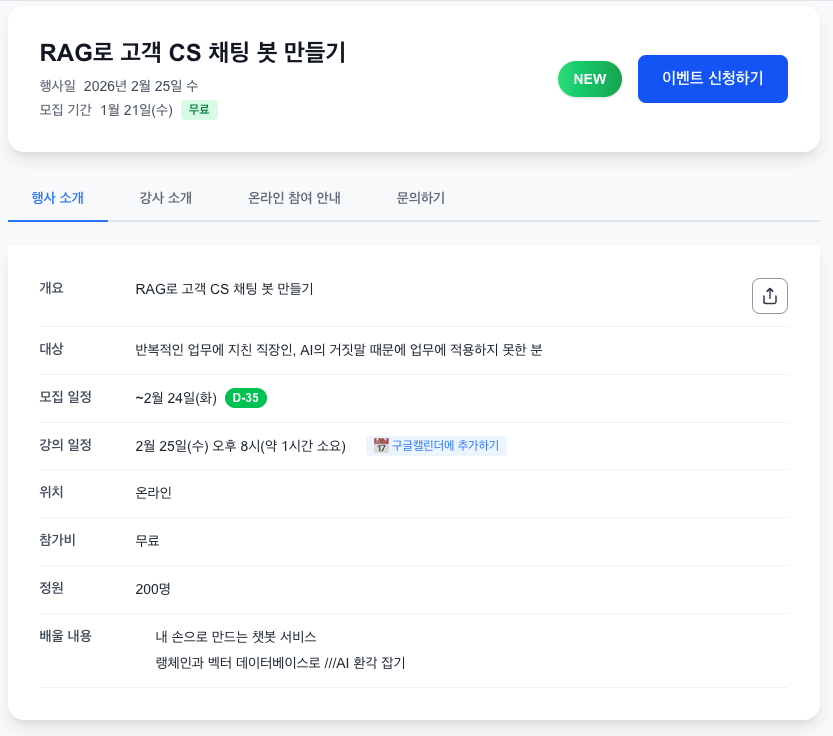833x736 pixels.
Task: Open the 구글캘린더에 추가하기 link
Action: [x=445, y=446]
